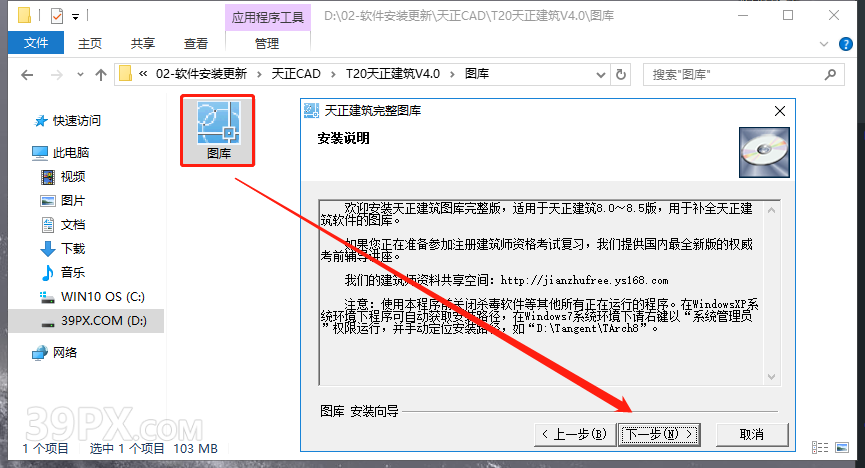Screen dimensions: 865x468
Task: Click the 下一步(N) button
Action: [659, 434]
